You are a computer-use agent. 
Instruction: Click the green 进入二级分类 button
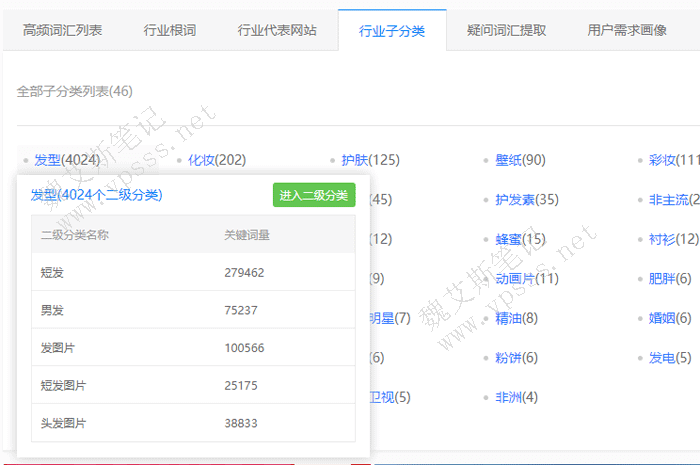tap(314, 195)
